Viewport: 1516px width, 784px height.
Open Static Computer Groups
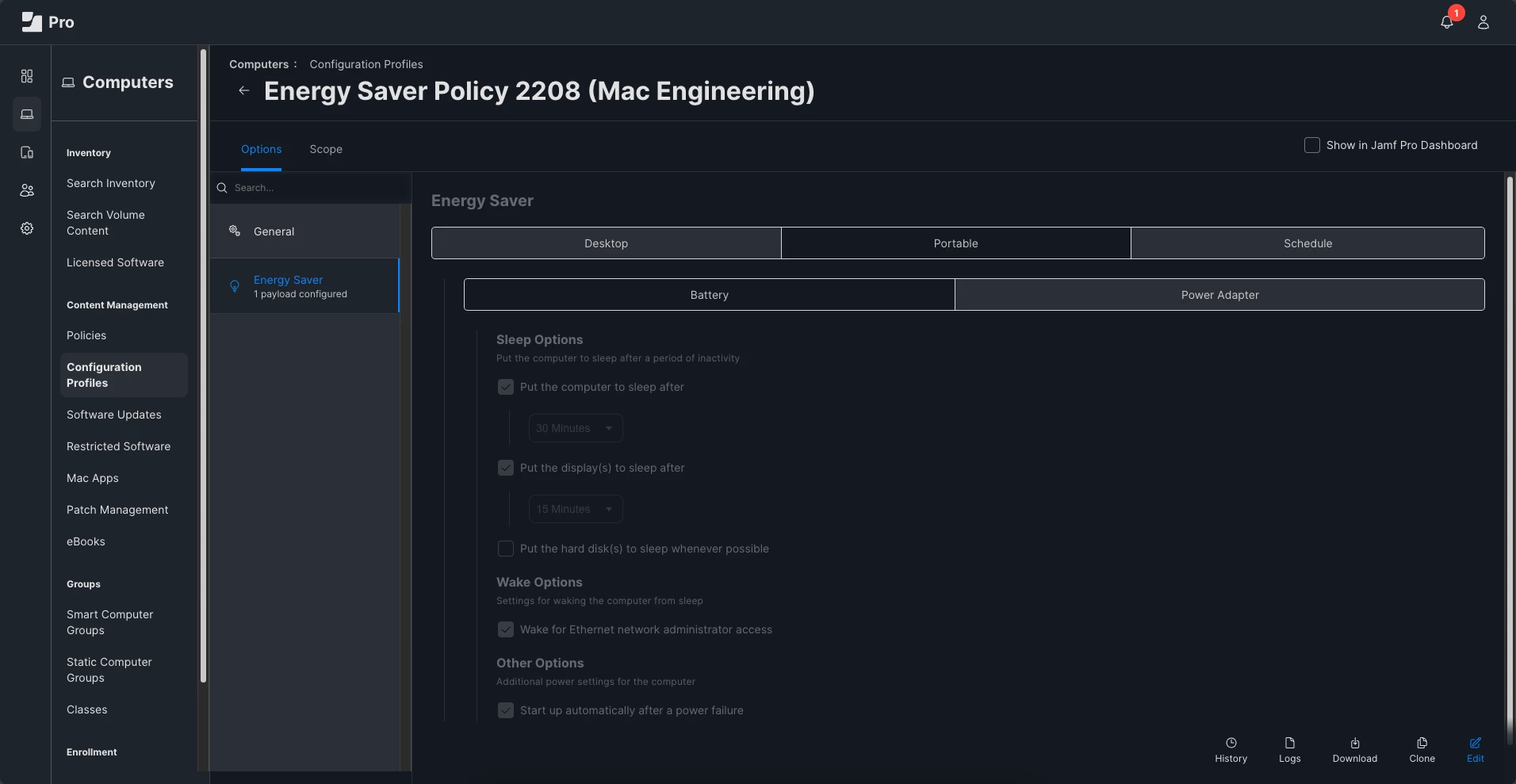click(x=109, y=670)
